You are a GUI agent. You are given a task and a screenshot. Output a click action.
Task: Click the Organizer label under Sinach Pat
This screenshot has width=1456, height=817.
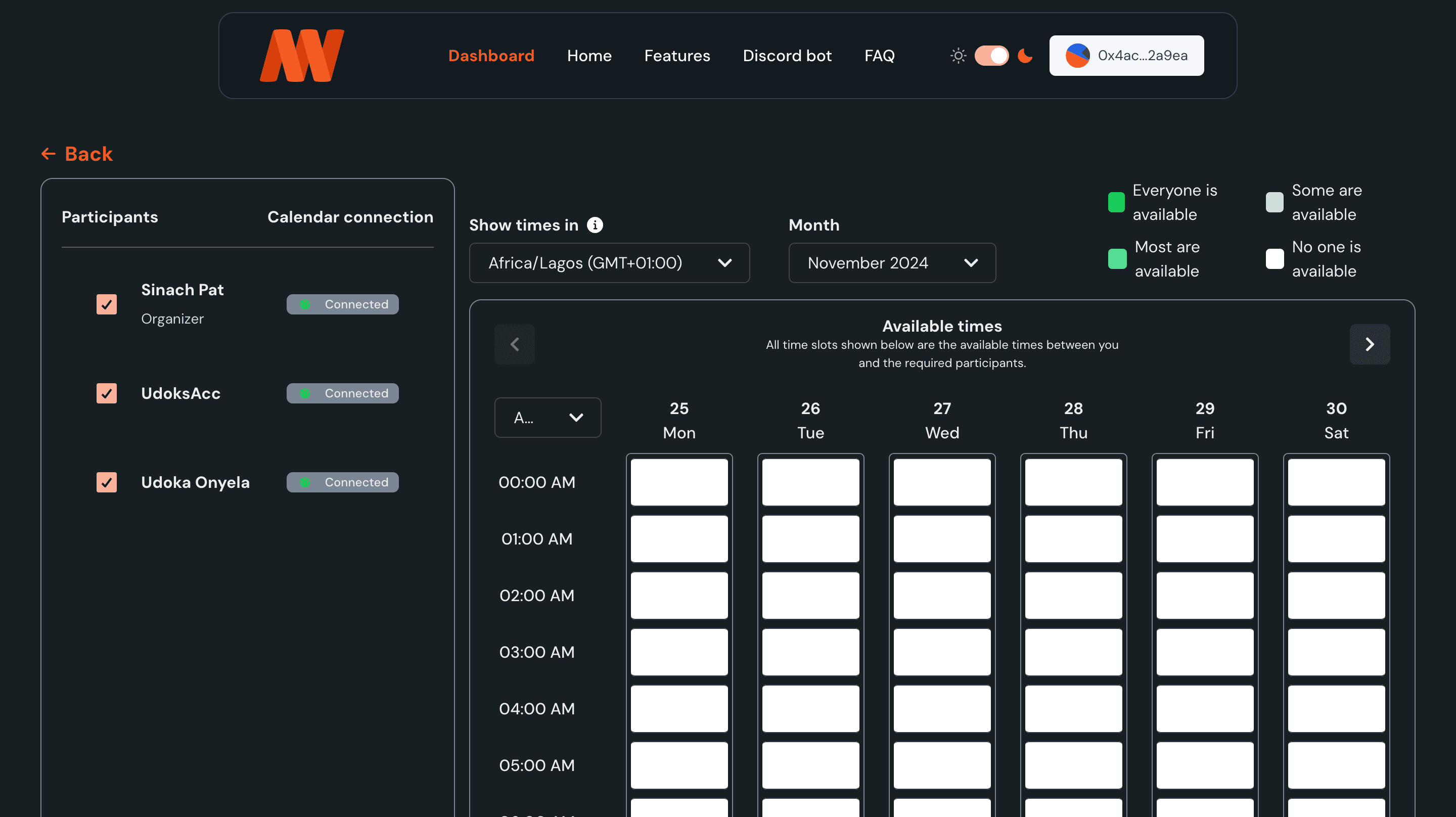click(172, 319)
